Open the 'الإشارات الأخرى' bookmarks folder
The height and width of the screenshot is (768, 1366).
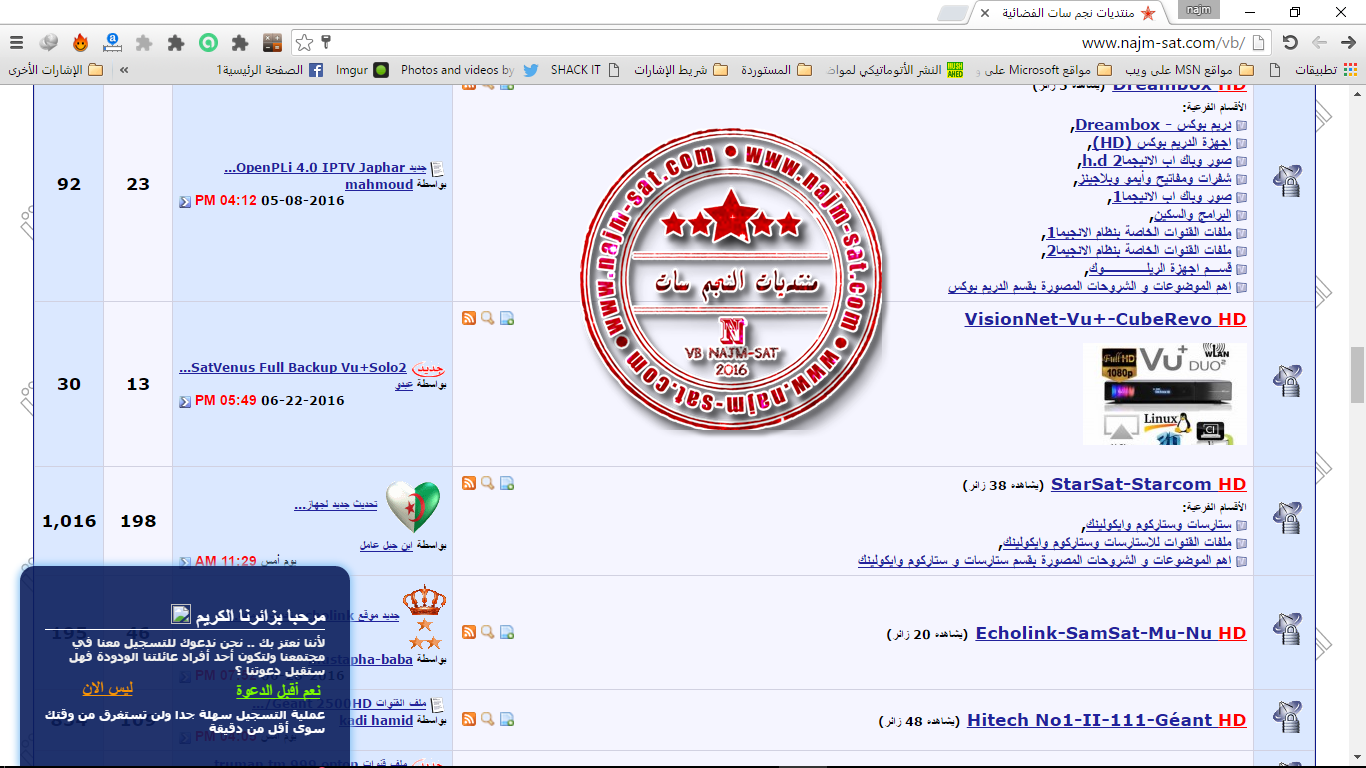[56, 70]
